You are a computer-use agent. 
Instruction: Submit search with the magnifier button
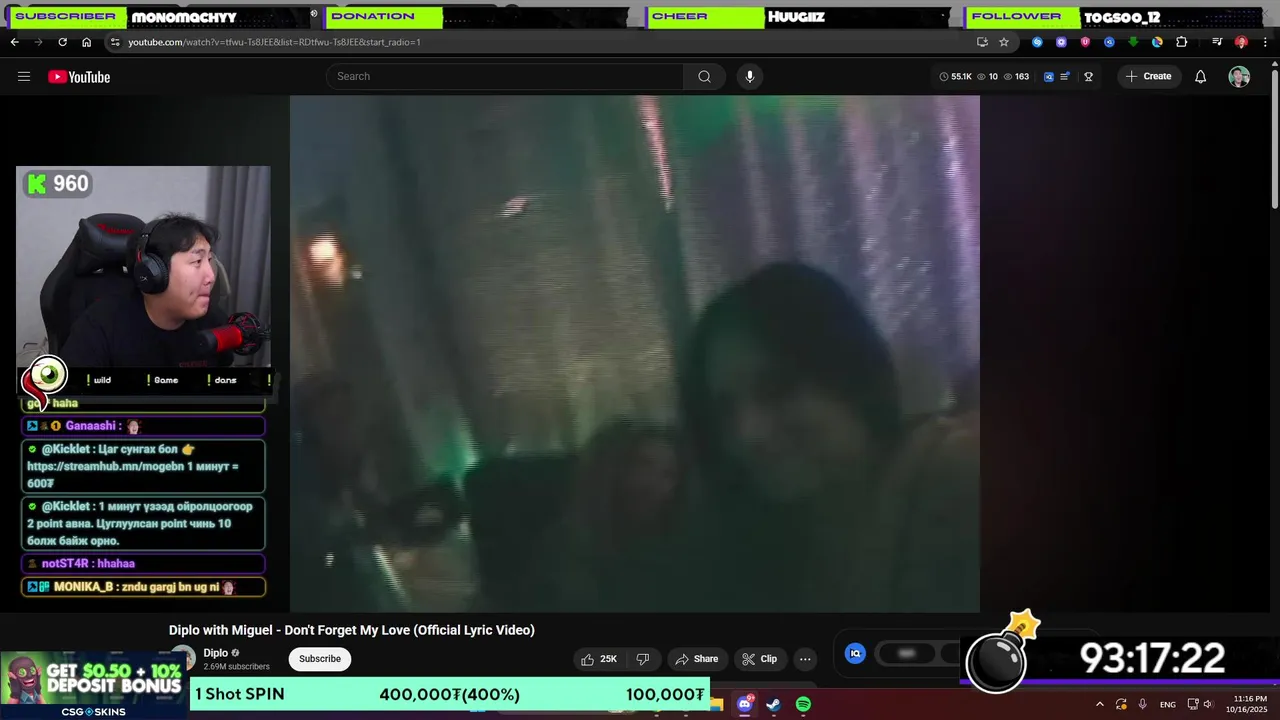(704, 76)
